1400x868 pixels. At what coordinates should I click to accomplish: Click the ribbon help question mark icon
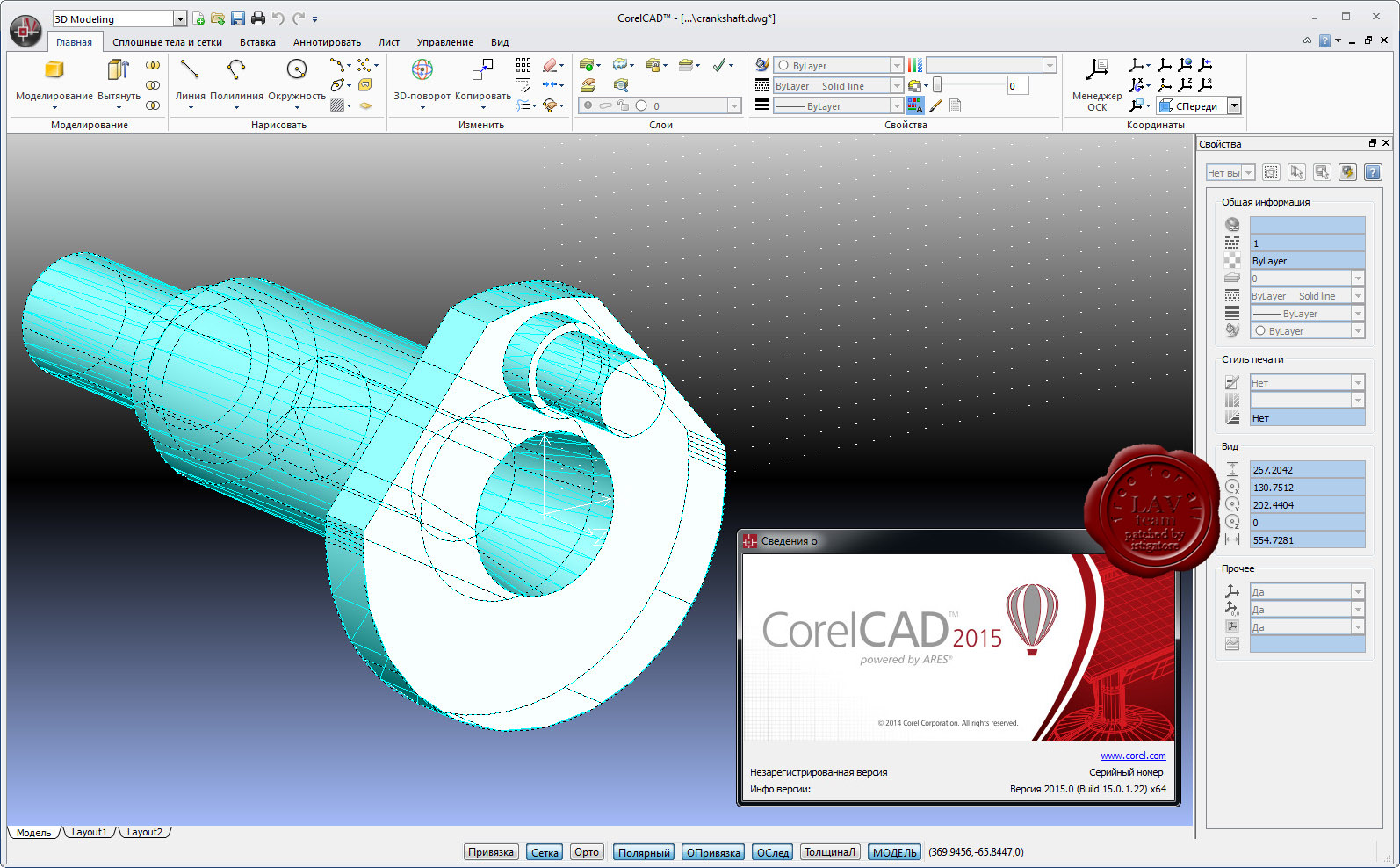1324,40
